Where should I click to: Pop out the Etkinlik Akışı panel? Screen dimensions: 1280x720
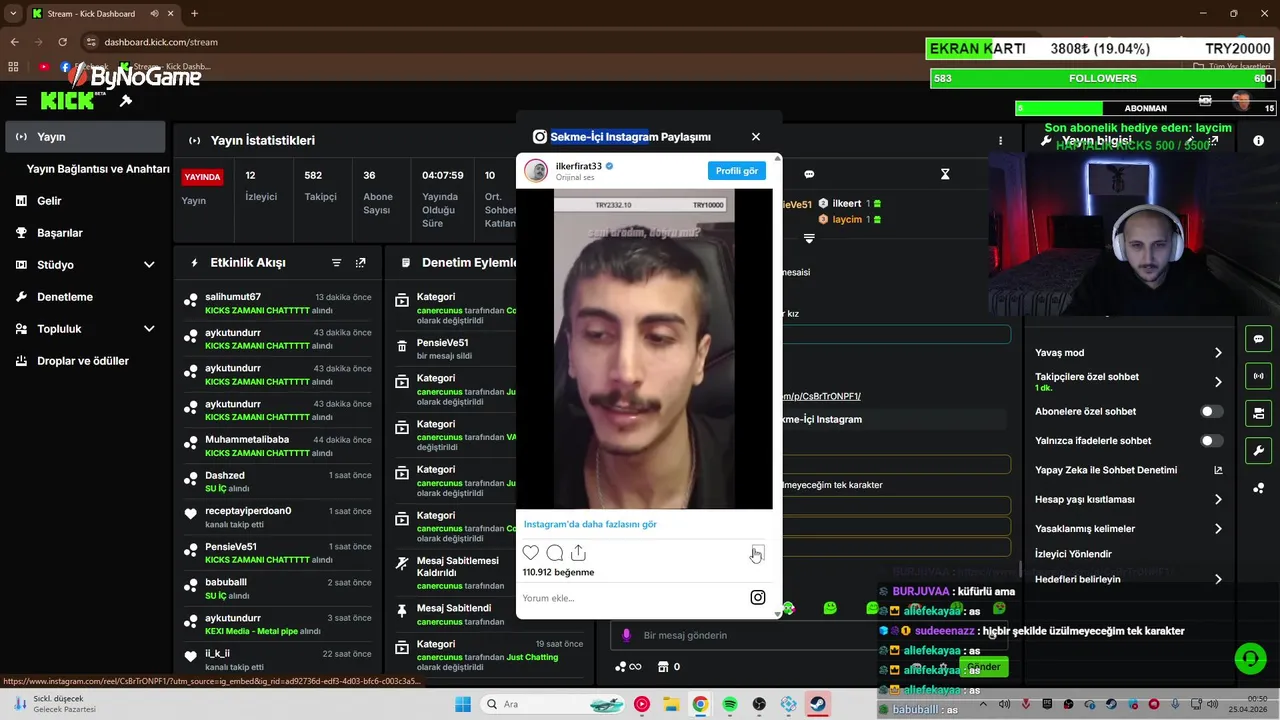[361, 263]
